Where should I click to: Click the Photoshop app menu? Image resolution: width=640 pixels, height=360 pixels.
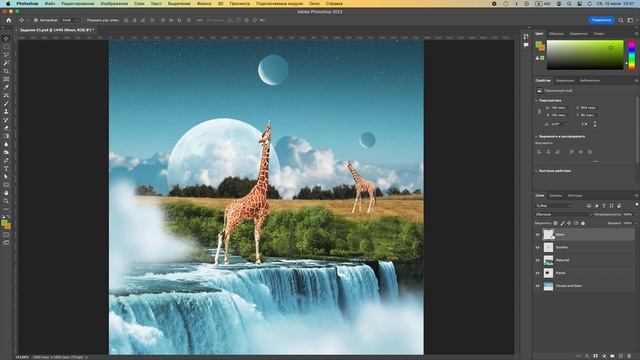coord(27,3)
